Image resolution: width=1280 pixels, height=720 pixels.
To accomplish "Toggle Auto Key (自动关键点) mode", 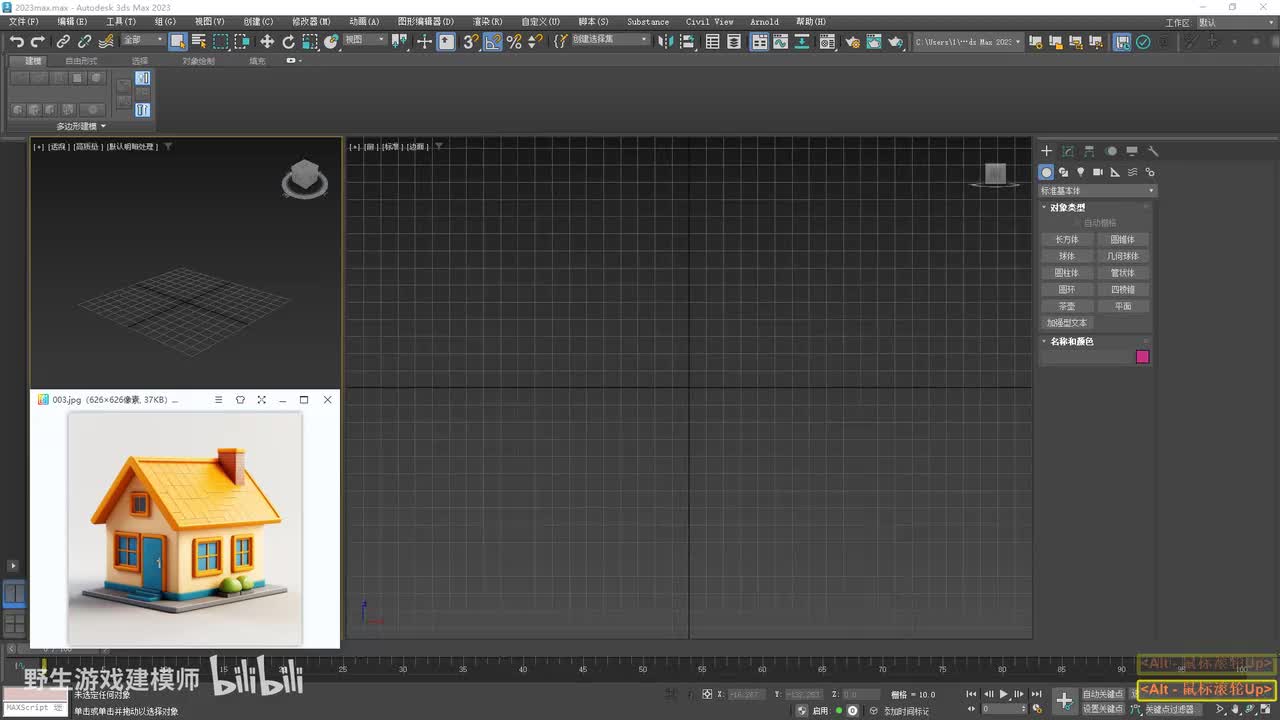I will 1102,694.
